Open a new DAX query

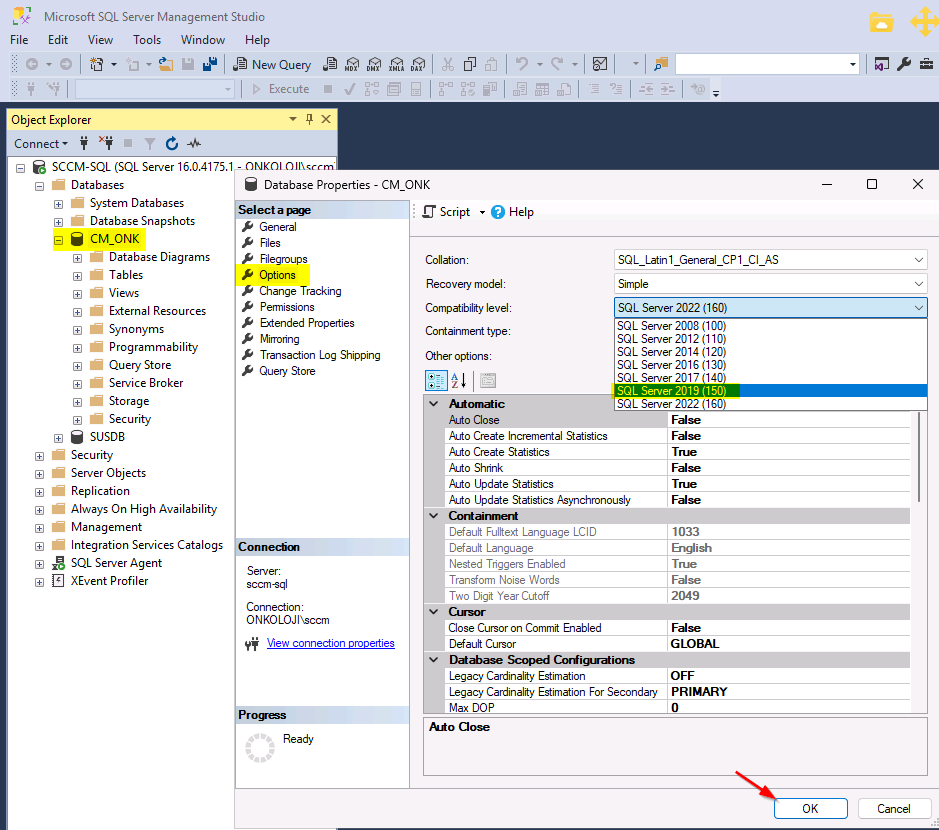pos(418,64)
